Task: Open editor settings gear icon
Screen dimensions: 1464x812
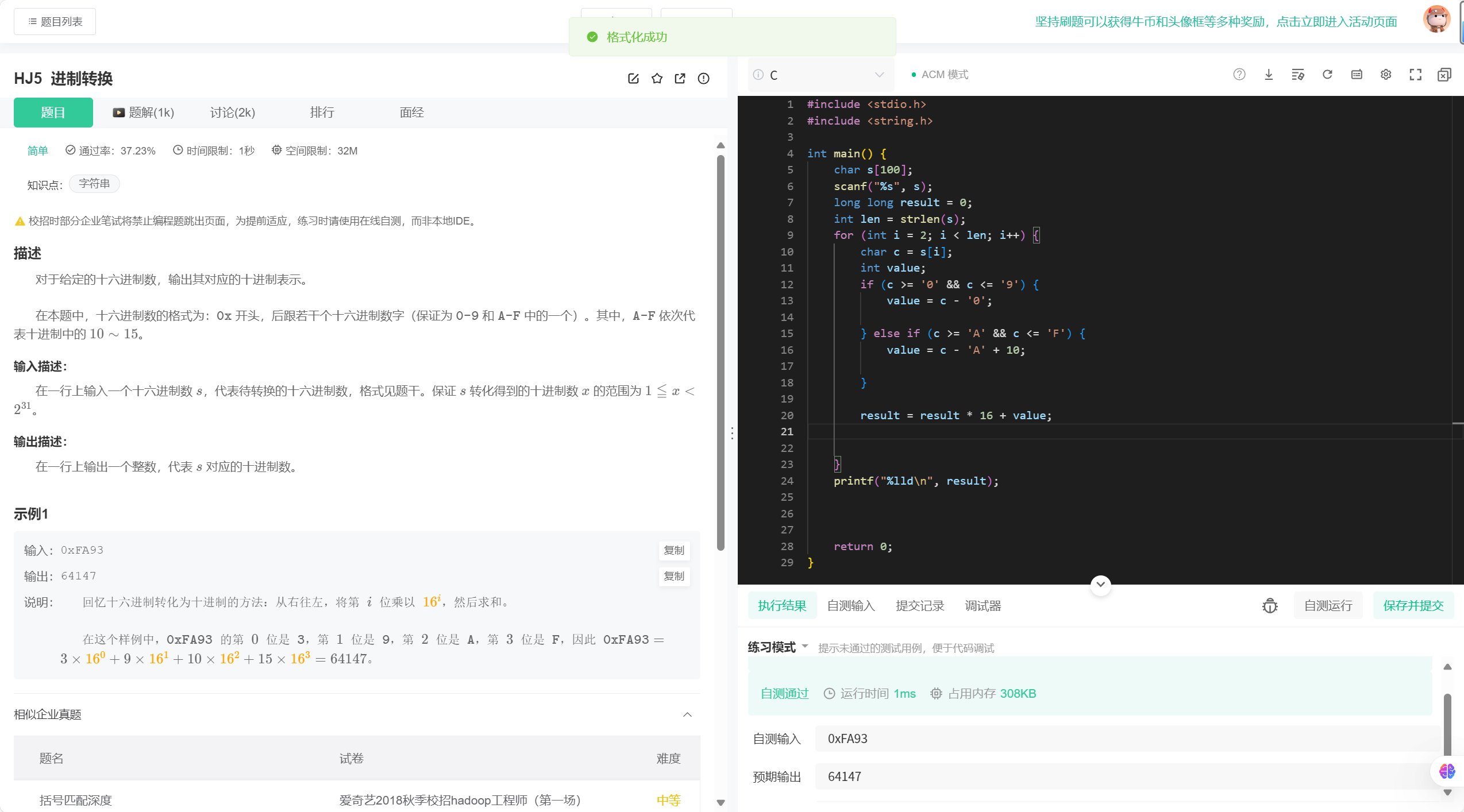Action: [1386, 75]
